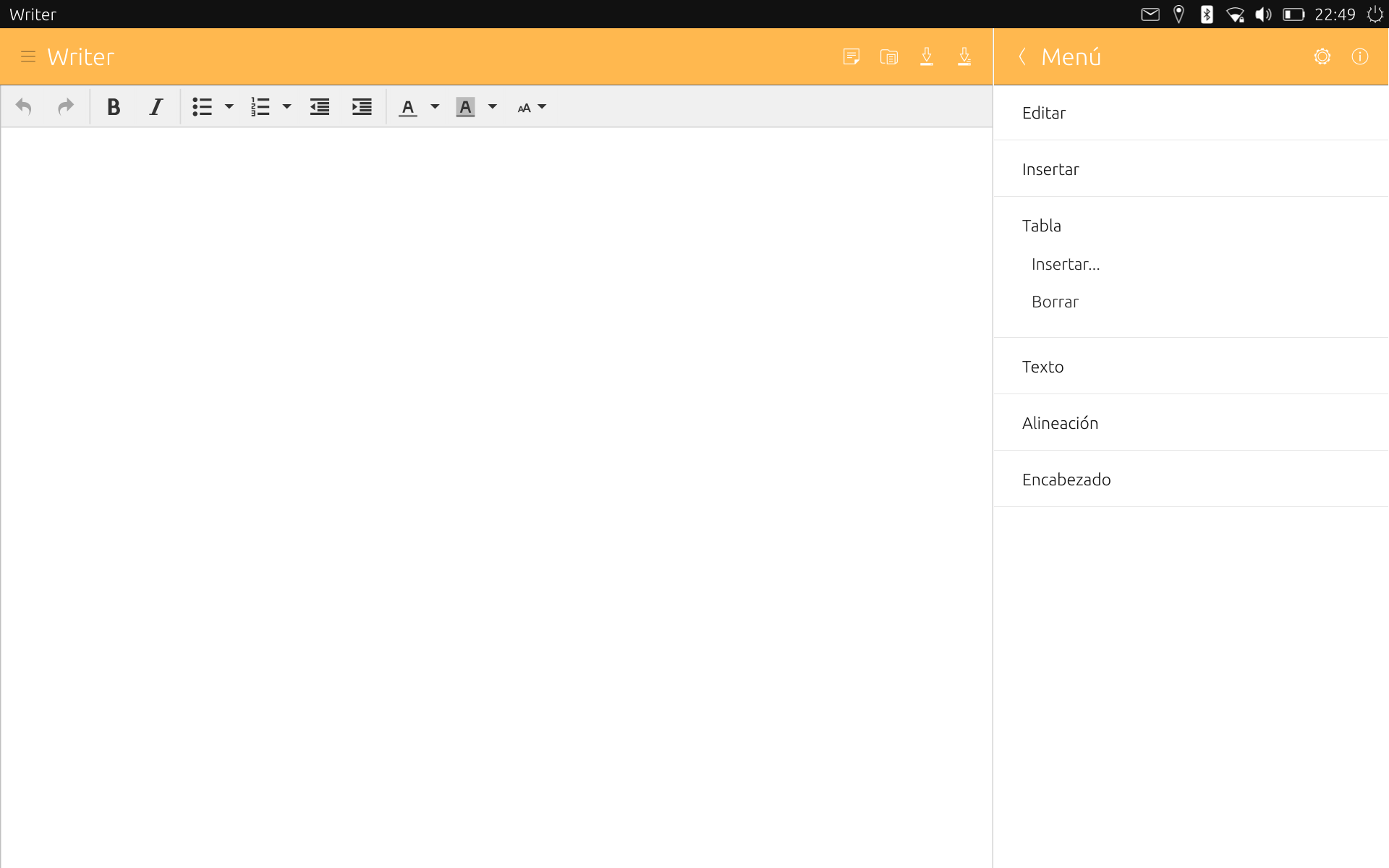This screenshot has height=868, width=1389.
Task: Click Borrar under Tabla
Action: (1055, 302)
